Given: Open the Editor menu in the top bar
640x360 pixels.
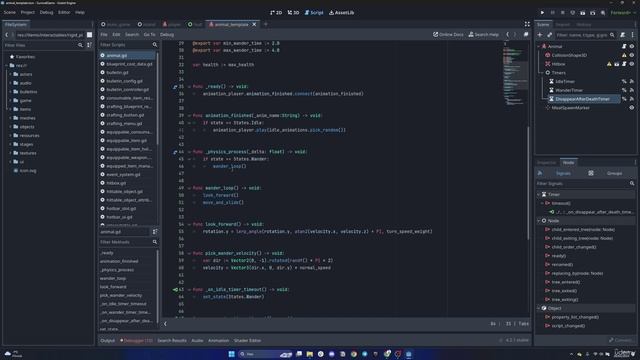Looking at the screenshot, I should 64,13.
